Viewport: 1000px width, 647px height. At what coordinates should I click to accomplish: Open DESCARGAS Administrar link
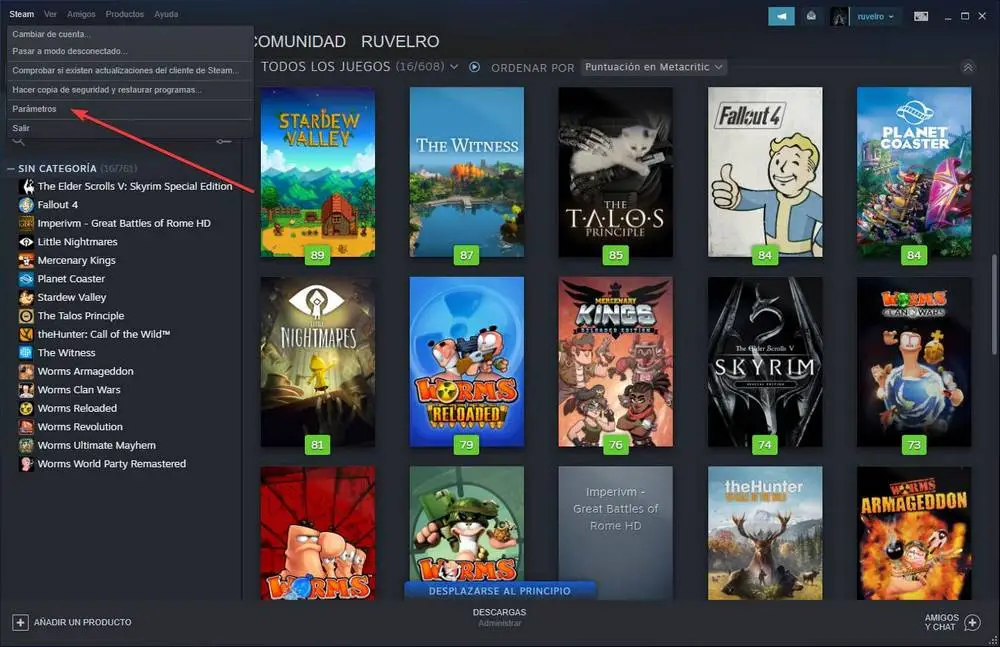tap(499, 617)
